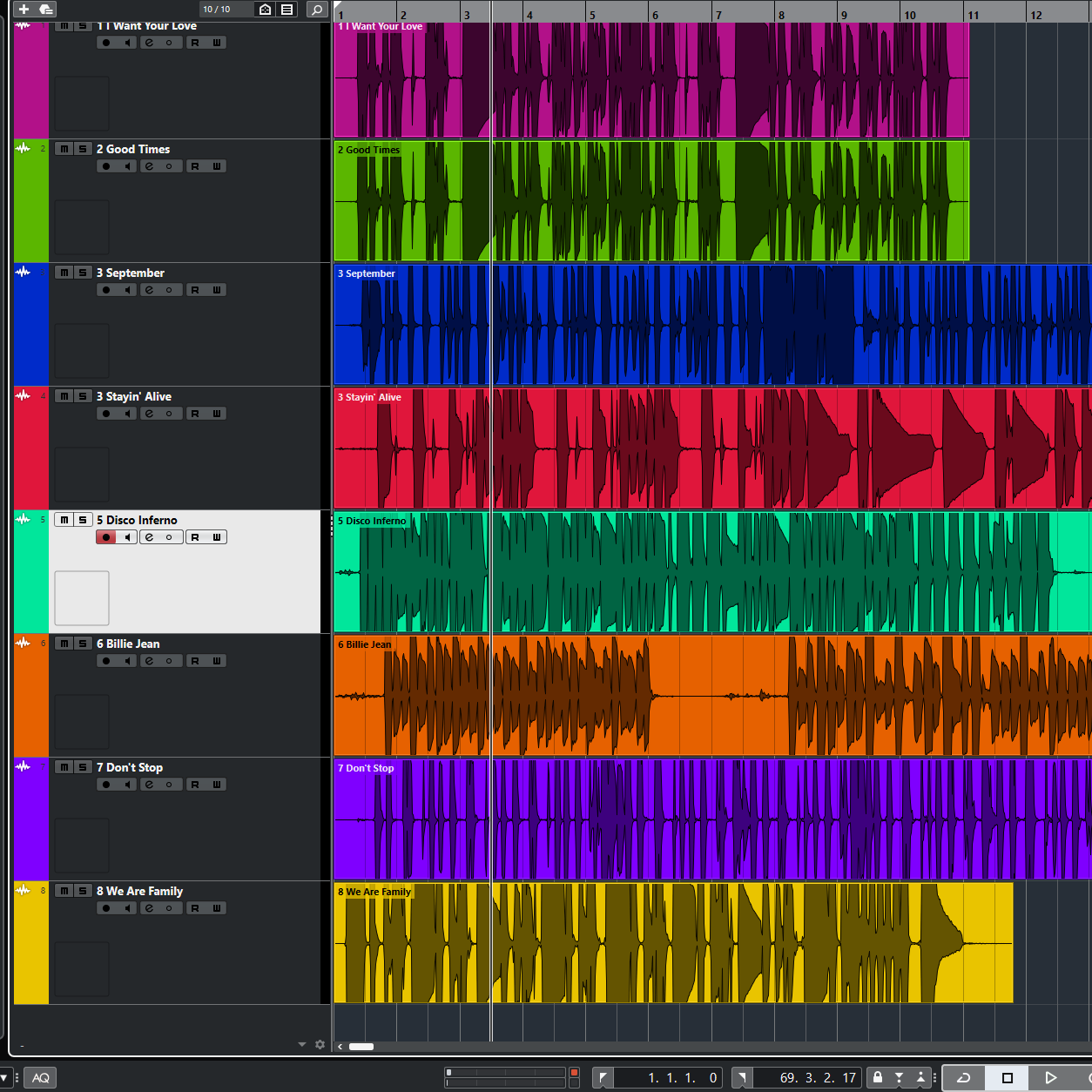This screenshot has width=1092, height=1092.
Task: Select the Stayin' Alive track name
Action: click(134, 396)
